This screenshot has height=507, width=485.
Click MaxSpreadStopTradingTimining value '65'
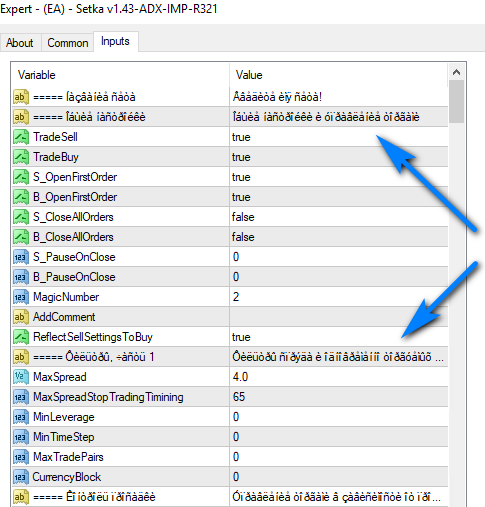pyautogui.click(x=239, y=397)
